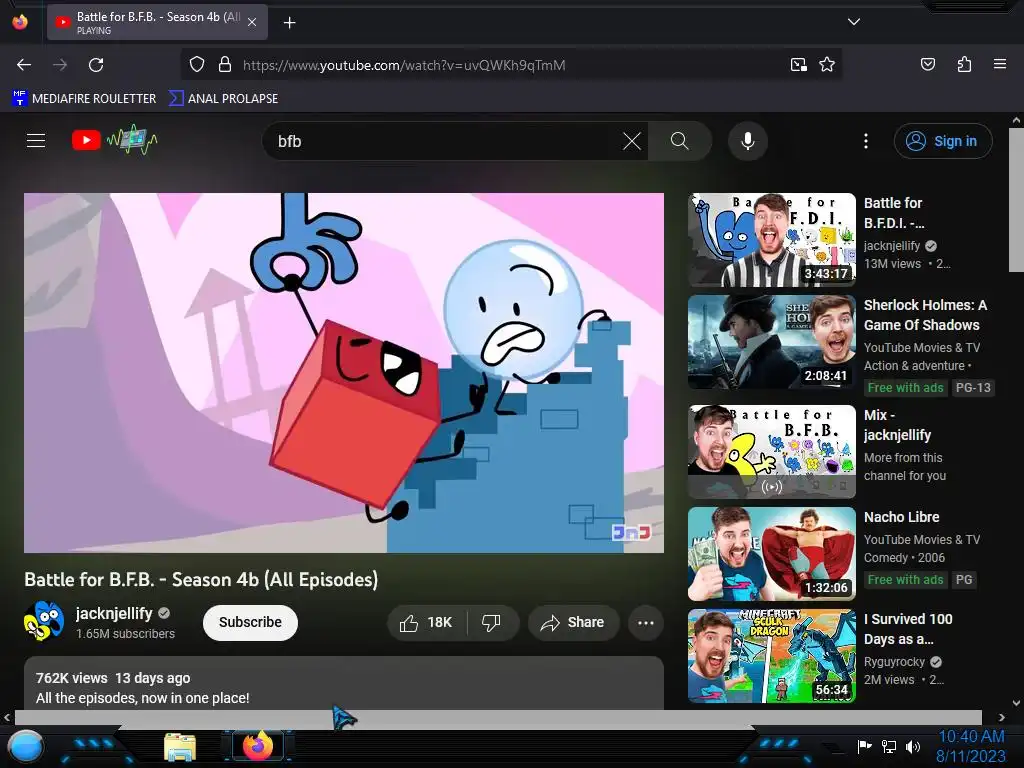Screen dimensions: 1024x768
Task: Open Nacho Libre title link
Action: 901,517
